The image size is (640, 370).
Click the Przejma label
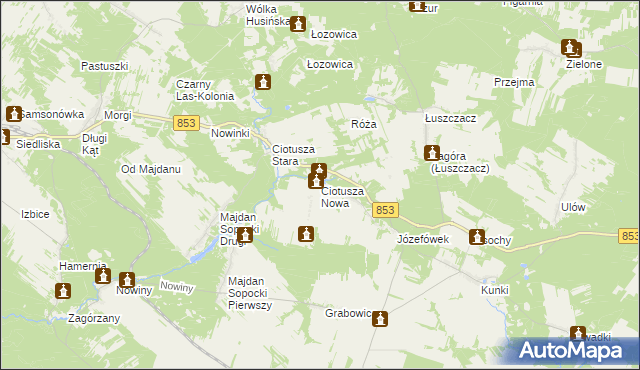click(x=514, y=82)
